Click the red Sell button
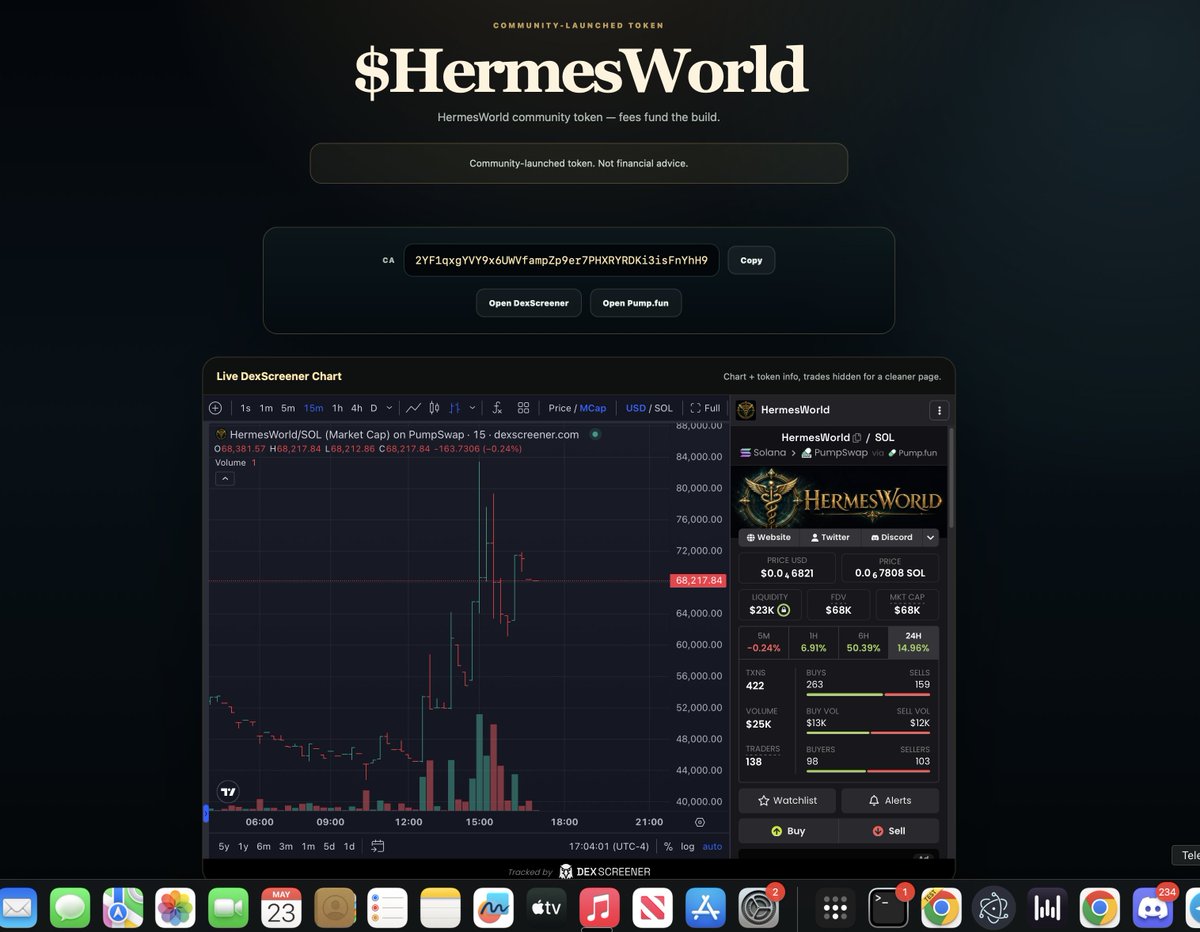 pos(889,831)
